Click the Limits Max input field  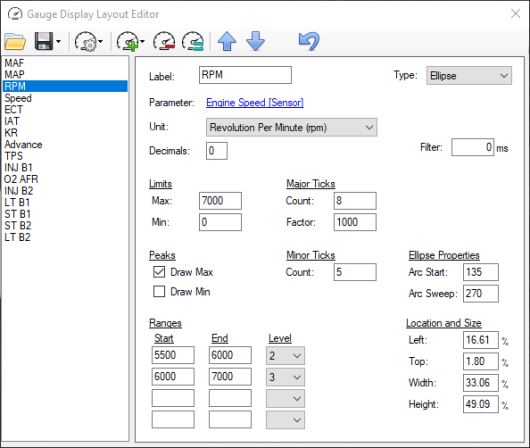coord(220,201)
